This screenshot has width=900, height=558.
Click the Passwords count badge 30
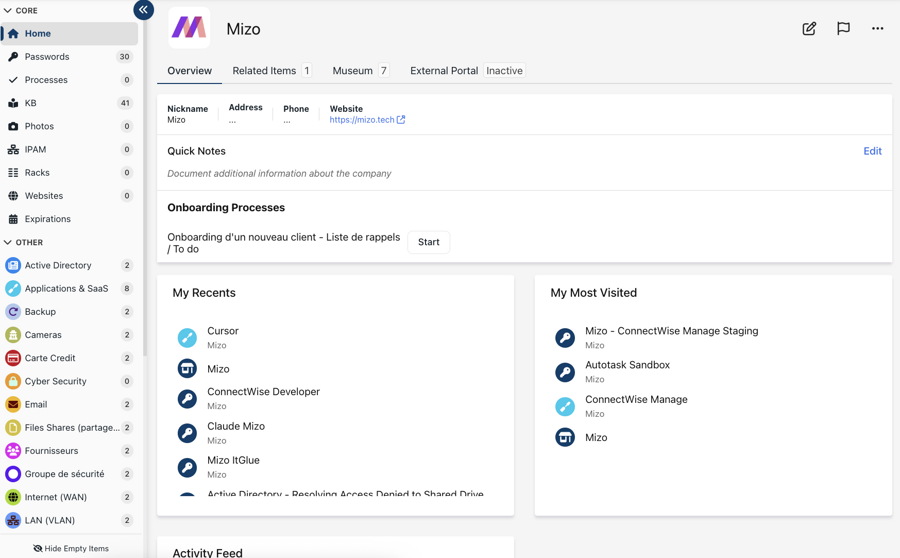[x=124, y=56]
